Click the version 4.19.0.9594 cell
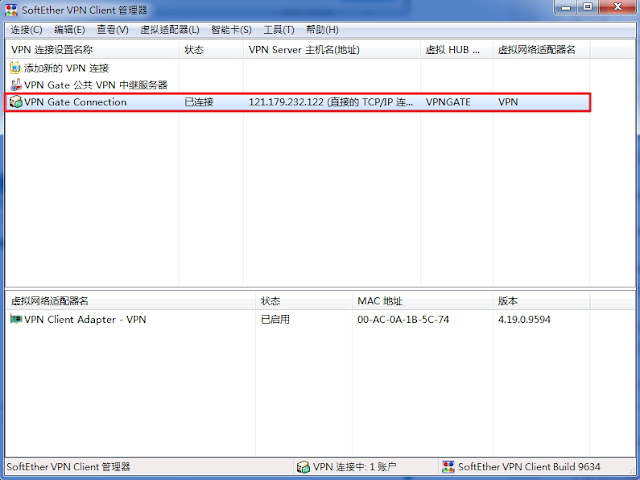The height and width of the screenshot is (480, 640). (524, 319)
